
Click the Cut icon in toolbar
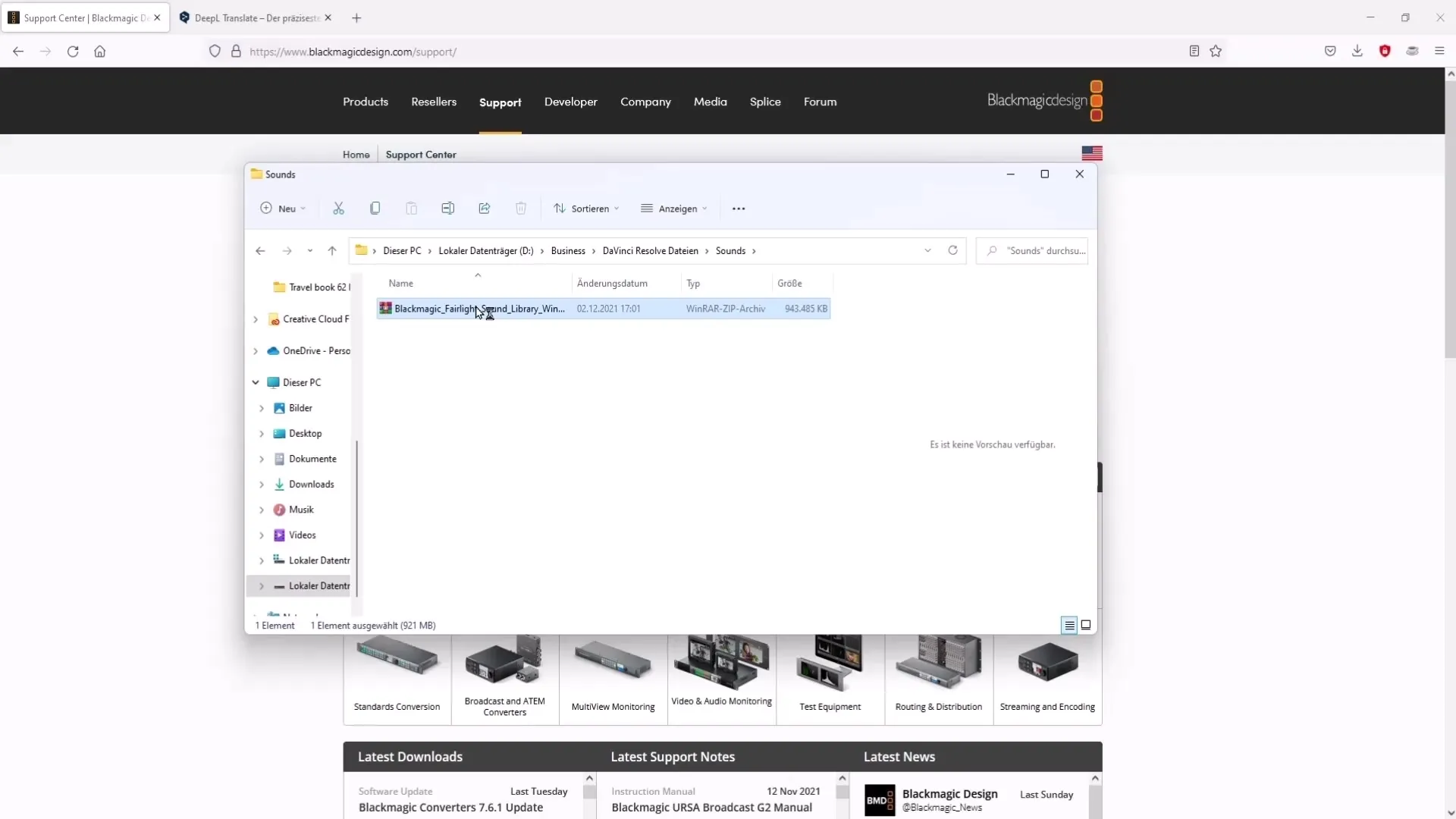tap(339, 208)
